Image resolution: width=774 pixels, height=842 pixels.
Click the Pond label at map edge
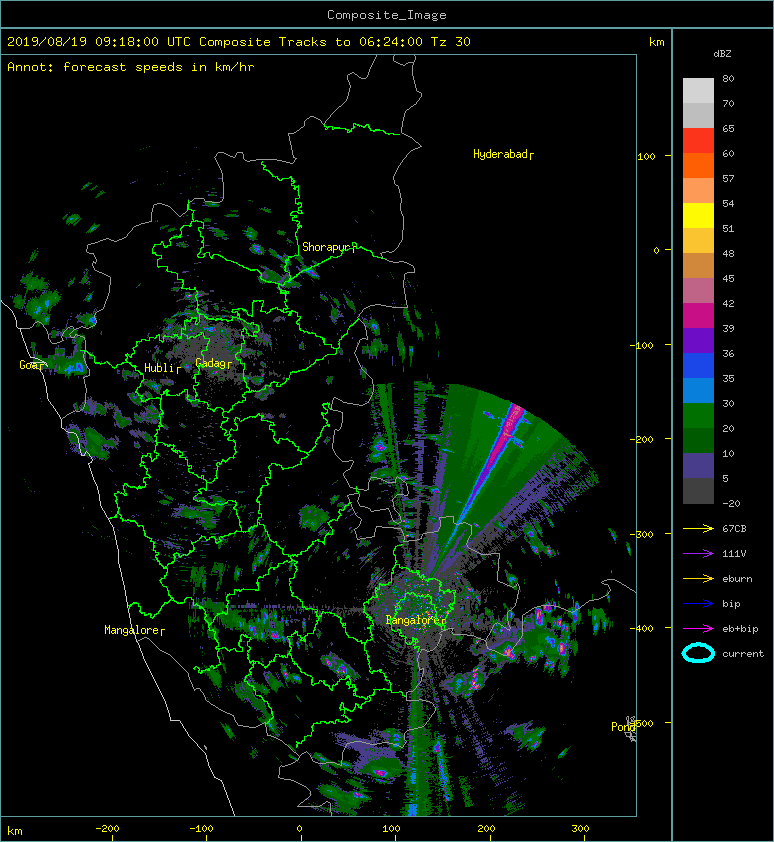click(x=623, y=727)
